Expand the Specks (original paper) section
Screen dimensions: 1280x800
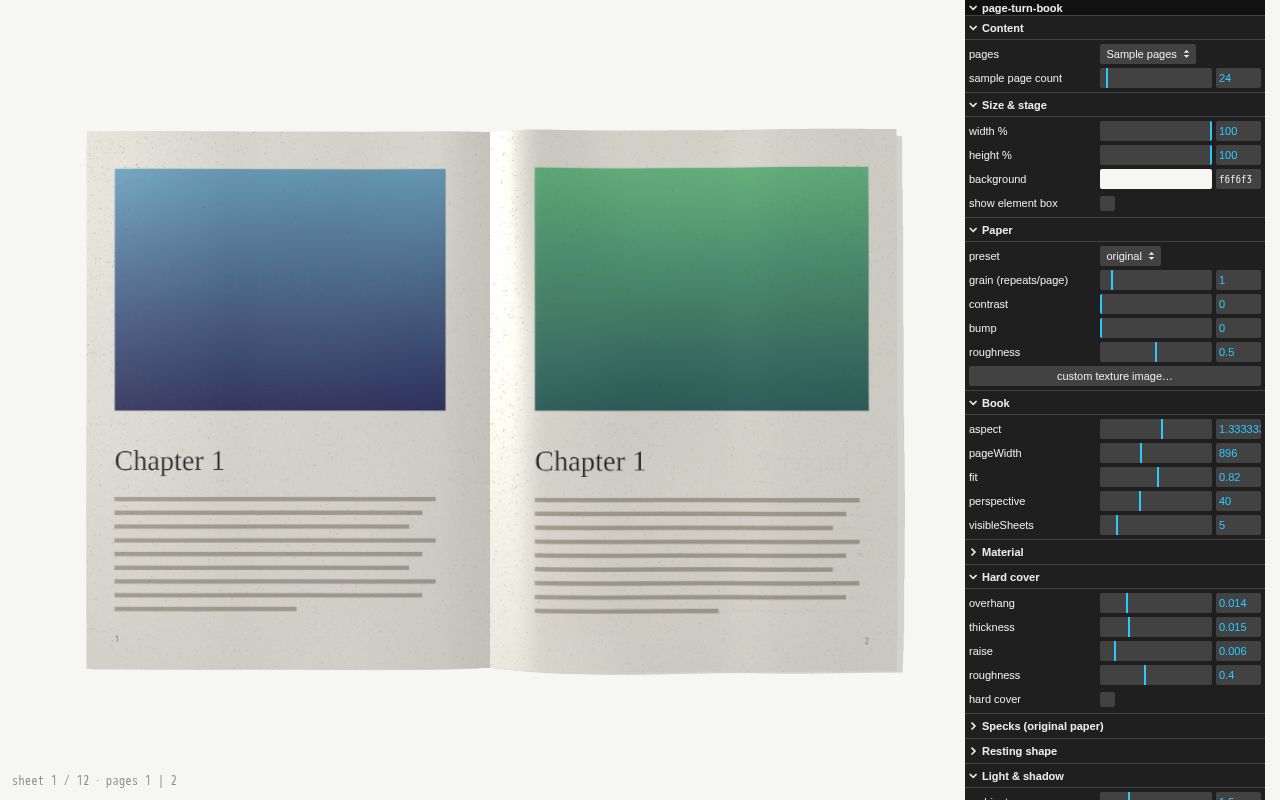pos(1115,726)
